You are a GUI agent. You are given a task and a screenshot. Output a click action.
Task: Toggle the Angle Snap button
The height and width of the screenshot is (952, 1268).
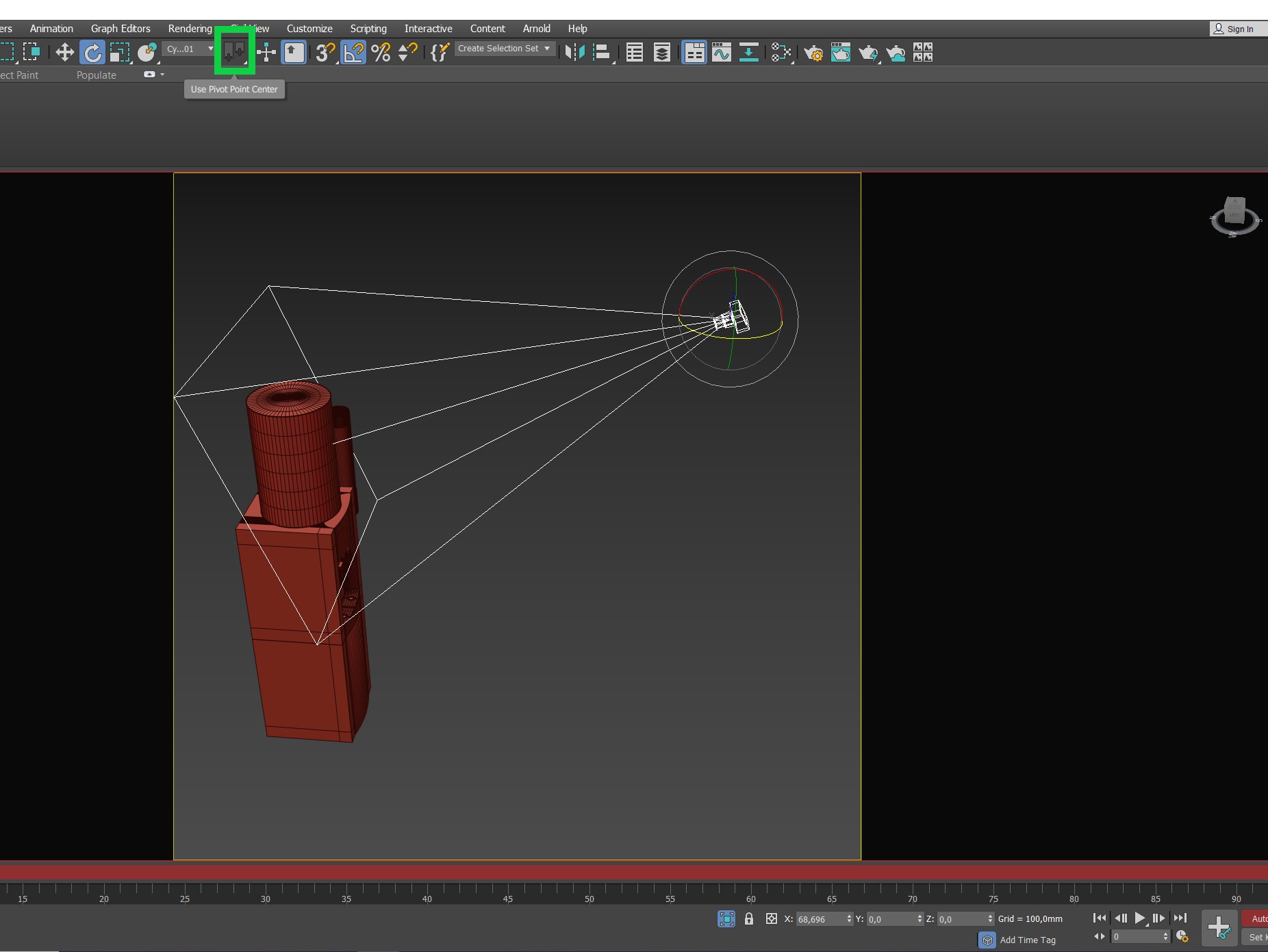(353, 52)
